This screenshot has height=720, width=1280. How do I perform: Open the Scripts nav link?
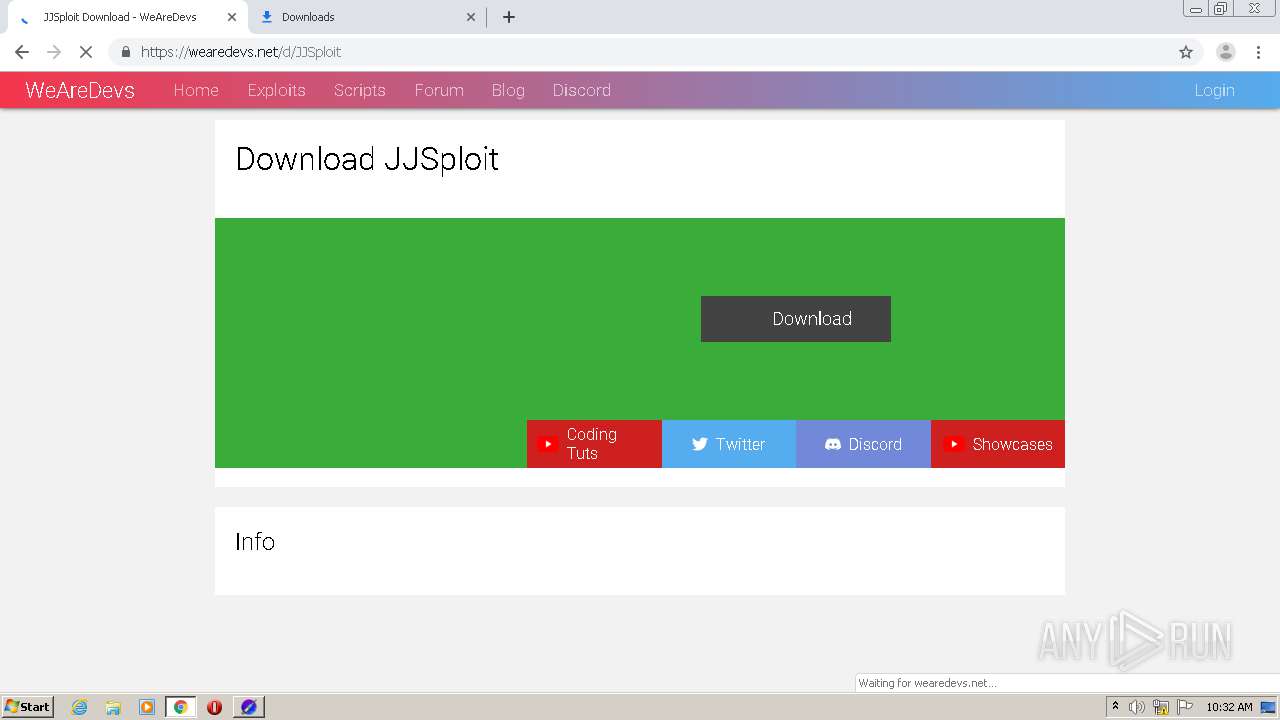coord(360,90)
